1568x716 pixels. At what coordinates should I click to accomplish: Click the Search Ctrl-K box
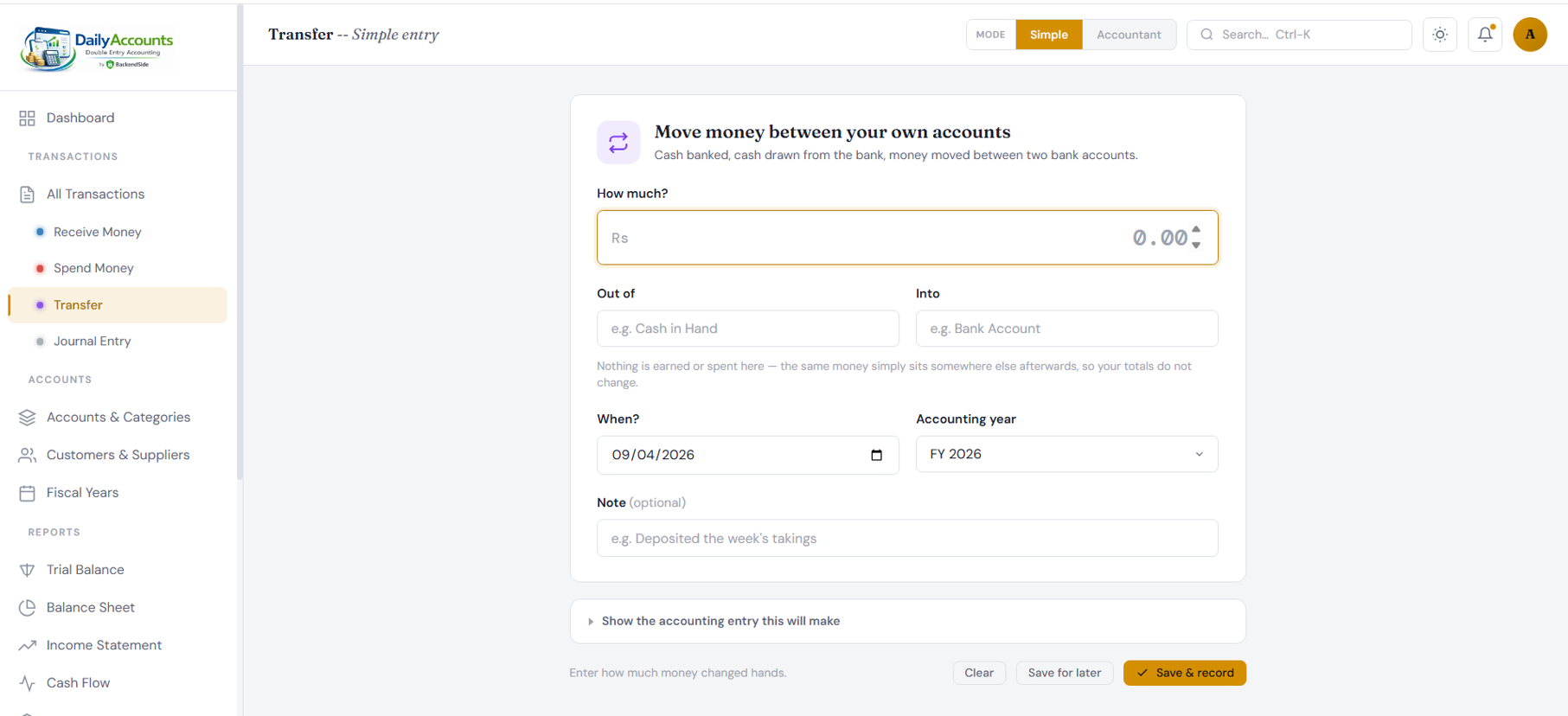click(1299, 35)
